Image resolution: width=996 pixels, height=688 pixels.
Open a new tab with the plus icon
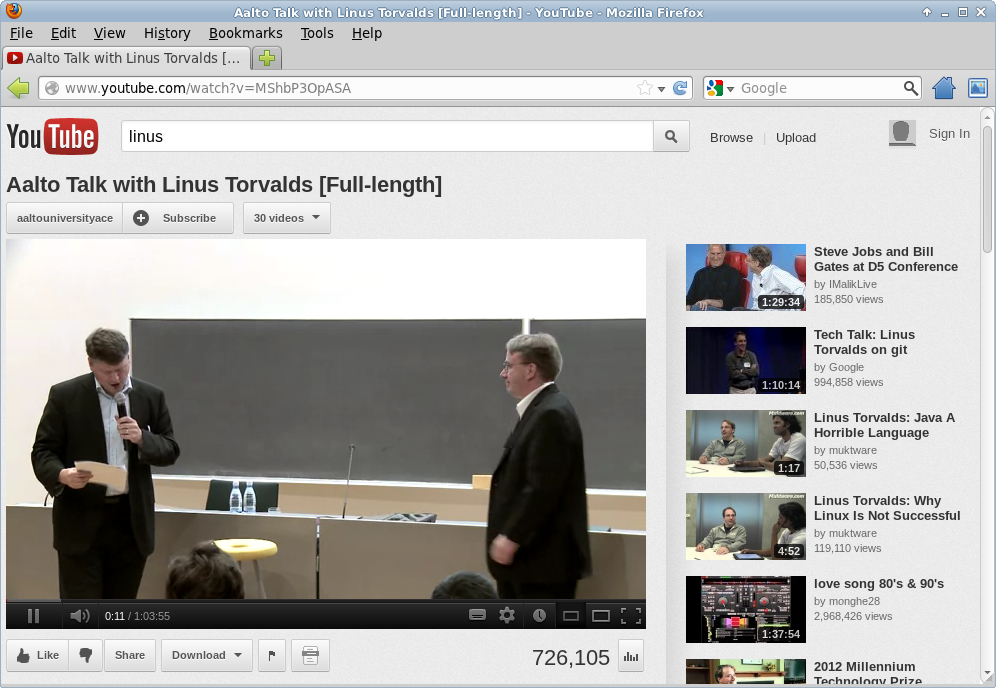267,58
